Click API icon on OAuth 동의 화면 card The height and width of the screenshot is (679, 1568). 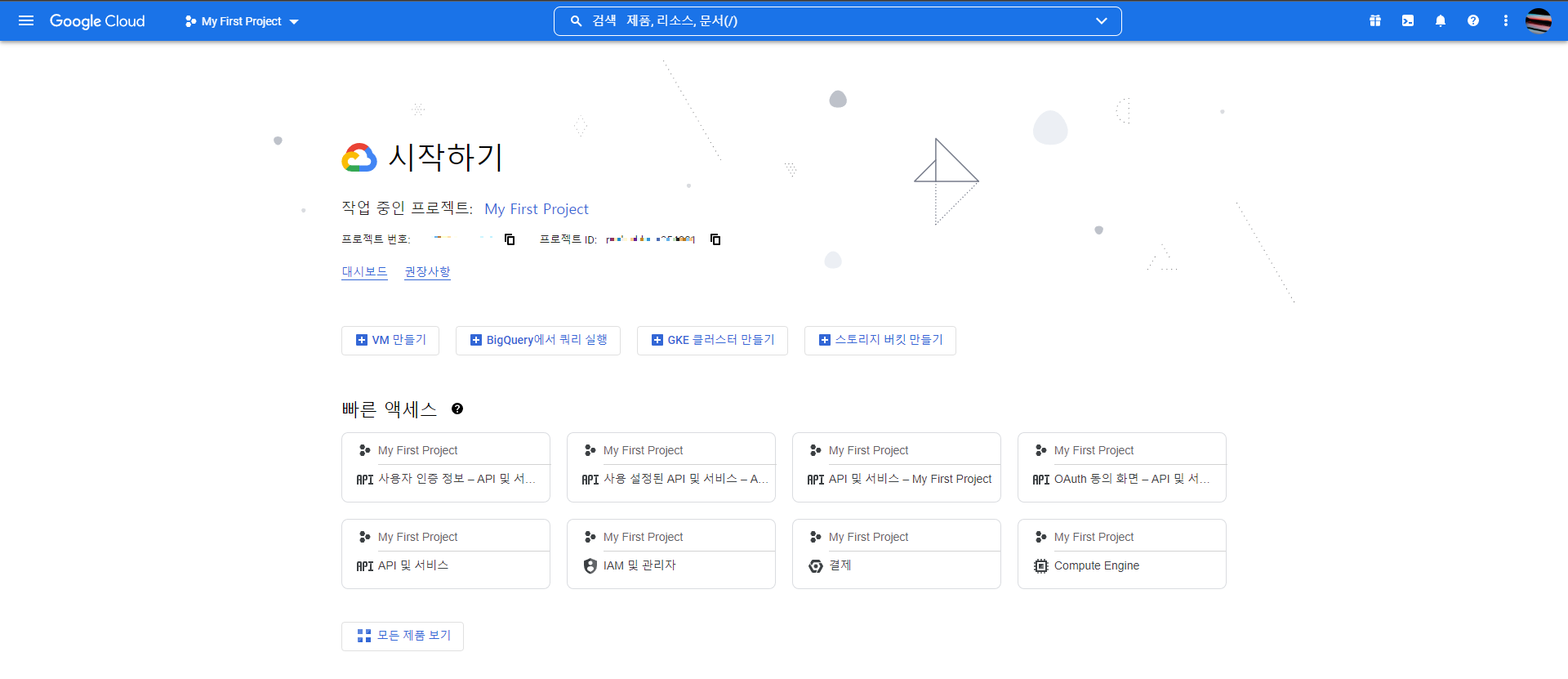[x=1041, y=480]
